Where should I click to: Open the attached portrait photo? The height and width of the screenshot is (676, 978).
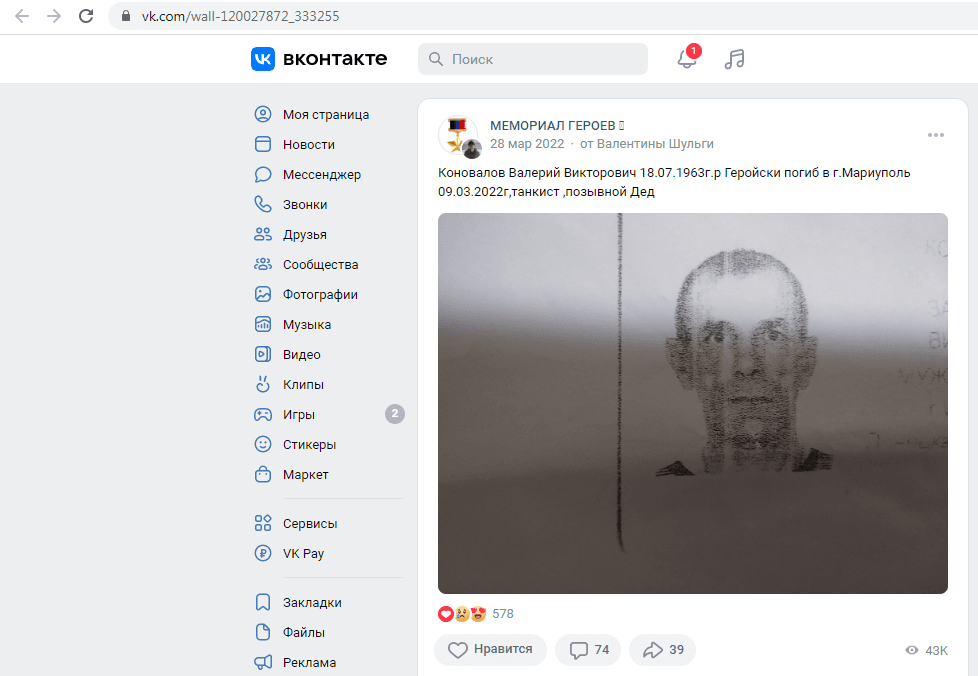pos(692,403)
